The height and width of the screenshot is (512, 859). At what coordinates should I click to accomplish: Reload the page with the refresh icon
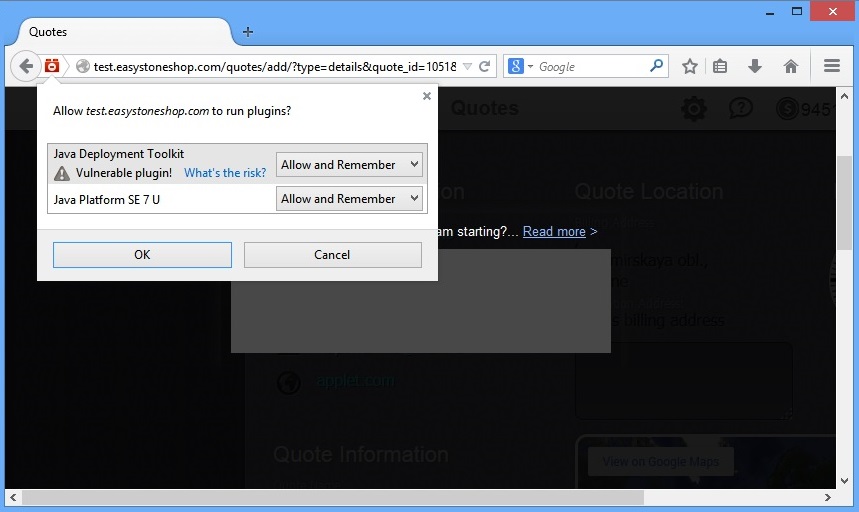pos(485,67)
